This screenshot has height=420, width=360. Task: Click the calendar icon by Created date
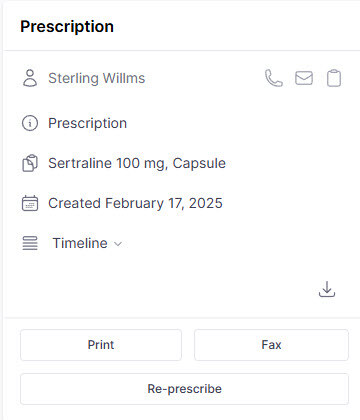(30, 203)
